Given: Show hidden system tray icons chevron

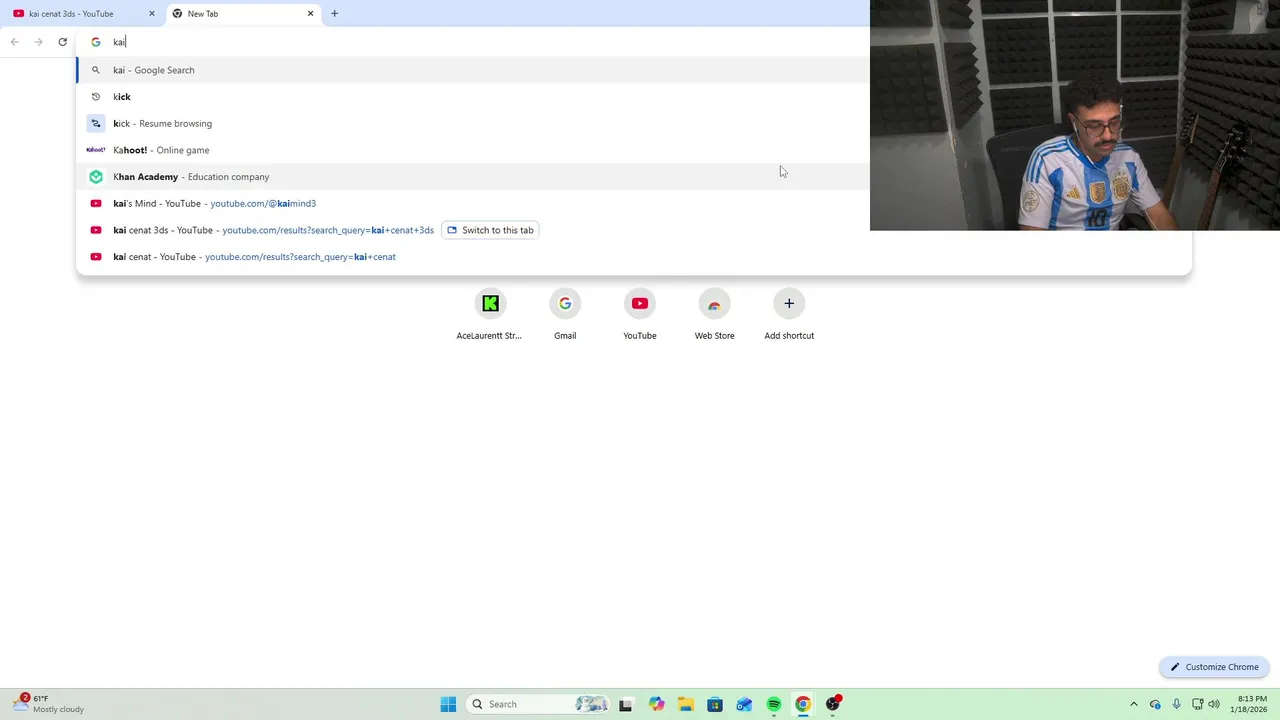Looking at the screenshot, I should coord(1133,704).
